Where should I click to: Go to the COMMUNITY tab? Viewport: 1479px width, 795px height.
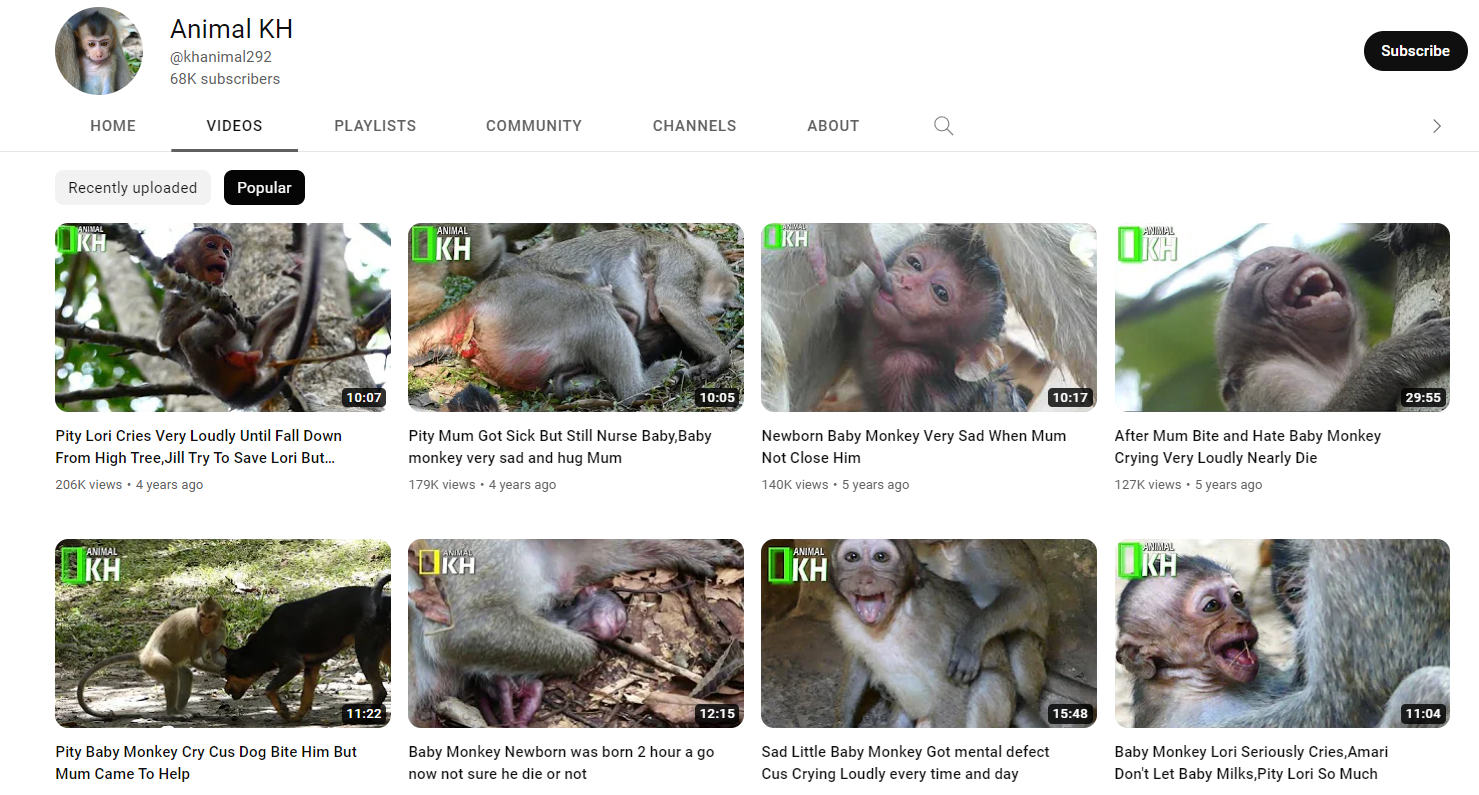coord(534,126)
